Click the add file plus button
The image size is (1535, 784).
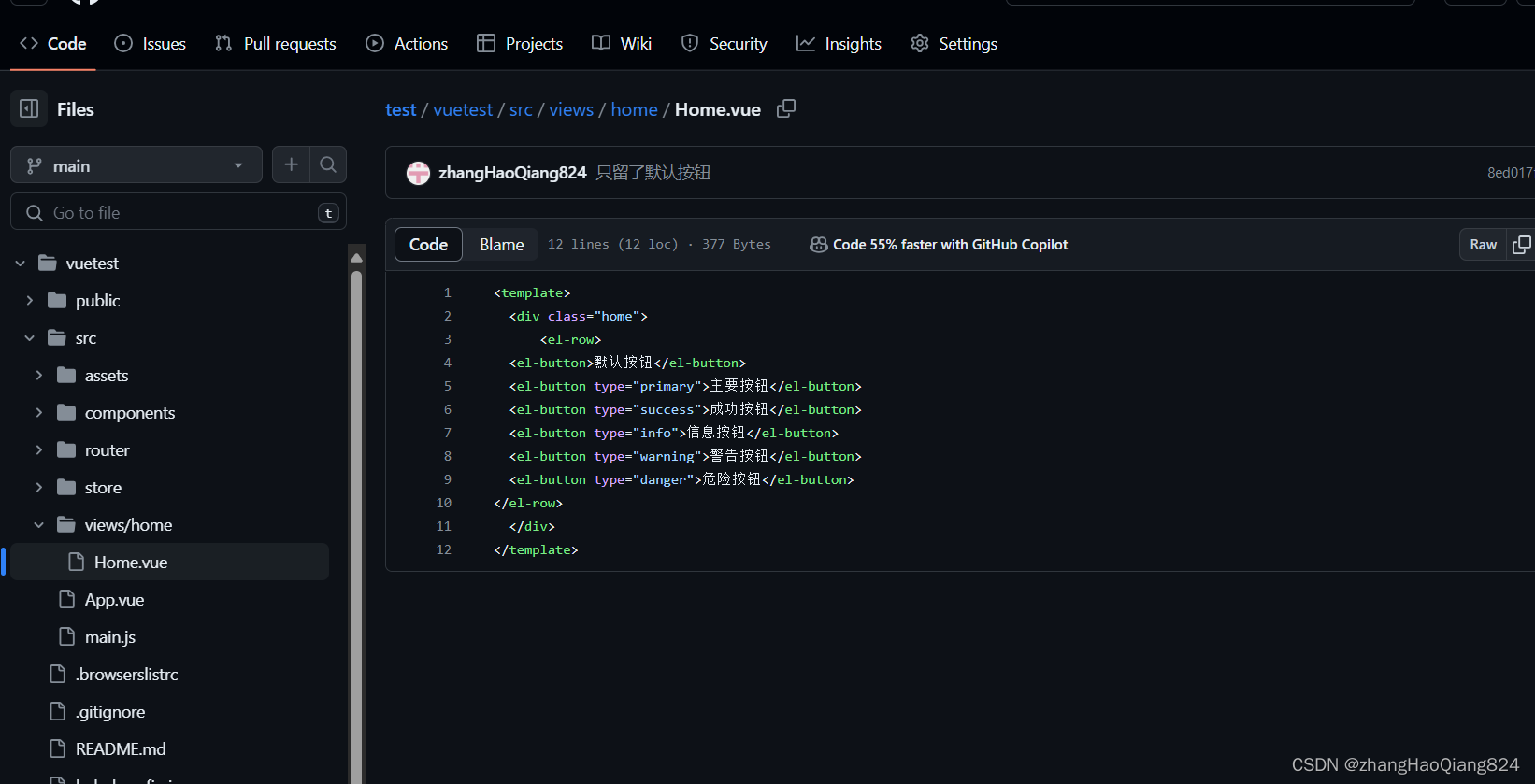tap(292, 164)
